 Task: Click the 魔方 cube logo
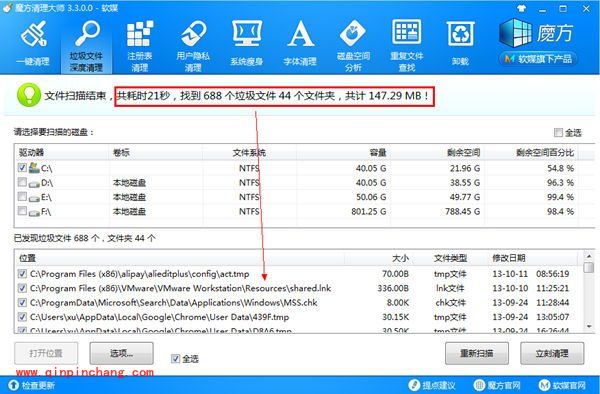[515, 33]
